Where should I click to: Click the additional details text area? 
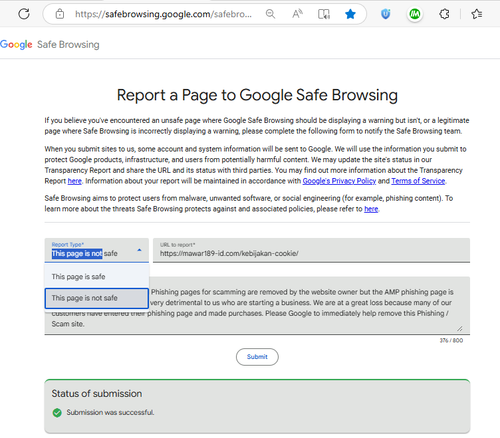pyautogui.click(x=257, y=305)
